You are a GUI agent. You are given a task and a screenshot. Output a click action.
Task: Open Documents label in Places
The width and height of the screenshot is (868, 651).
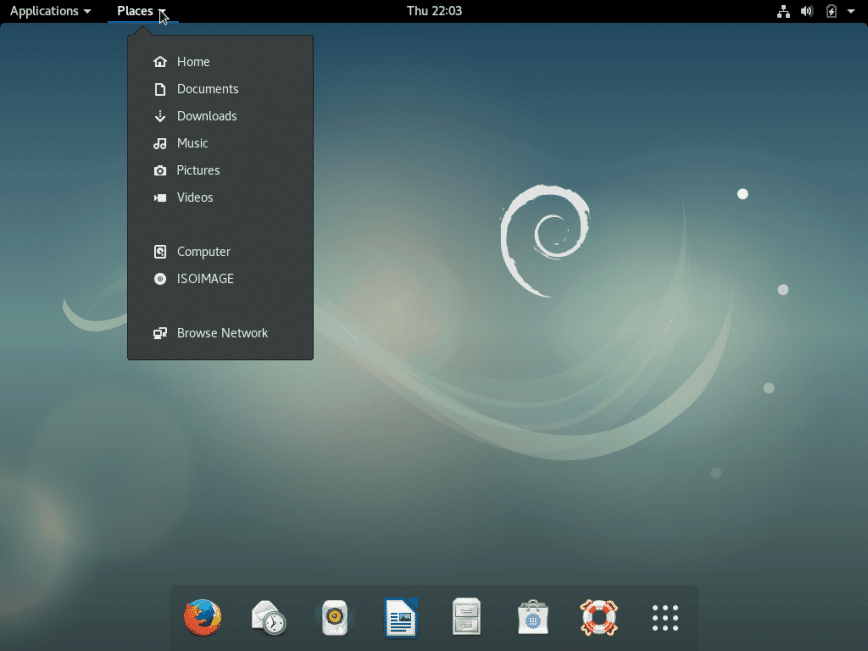click(x=208, y=89)
